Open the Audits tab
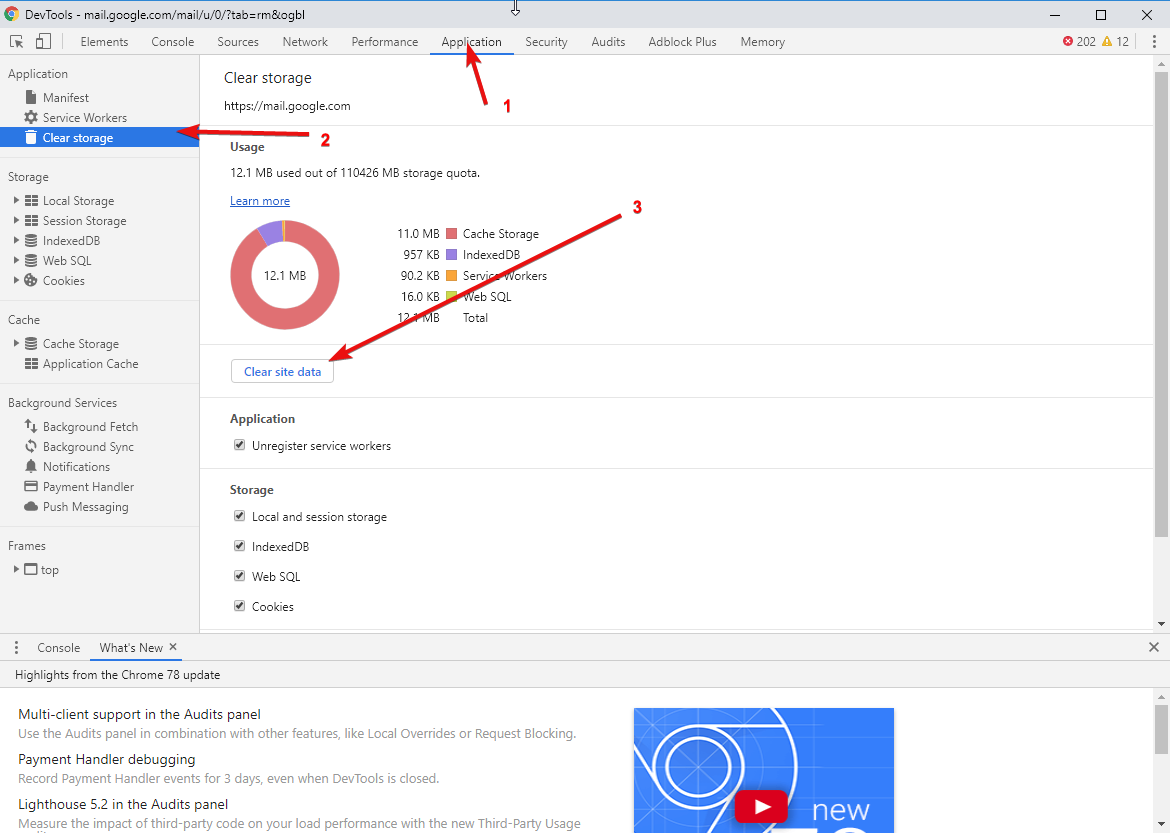 (x=608, y=42)
